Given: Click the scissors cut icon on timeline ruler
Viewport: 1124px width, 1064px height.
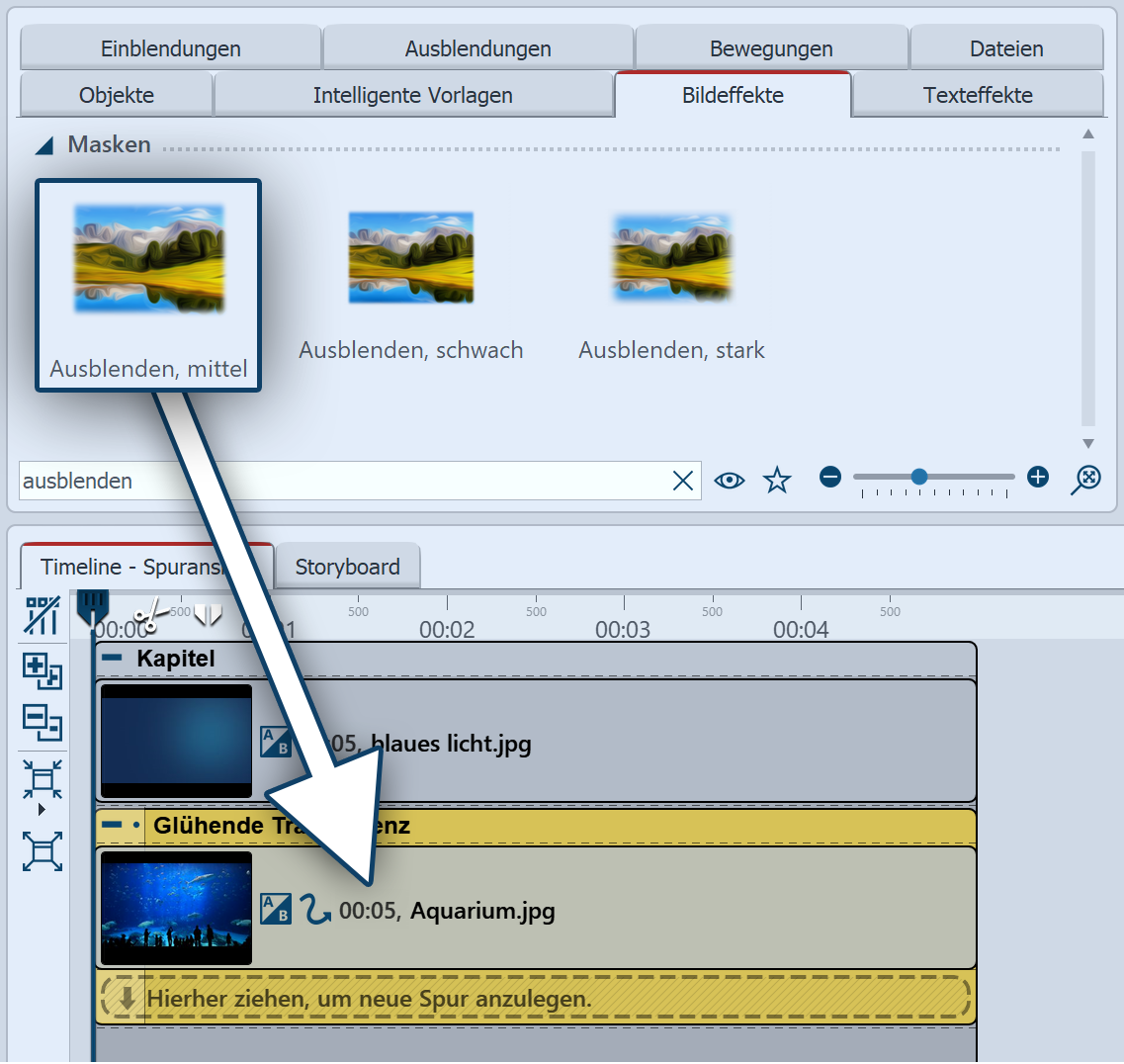Looking at the screenshot, I should [151, 617].
